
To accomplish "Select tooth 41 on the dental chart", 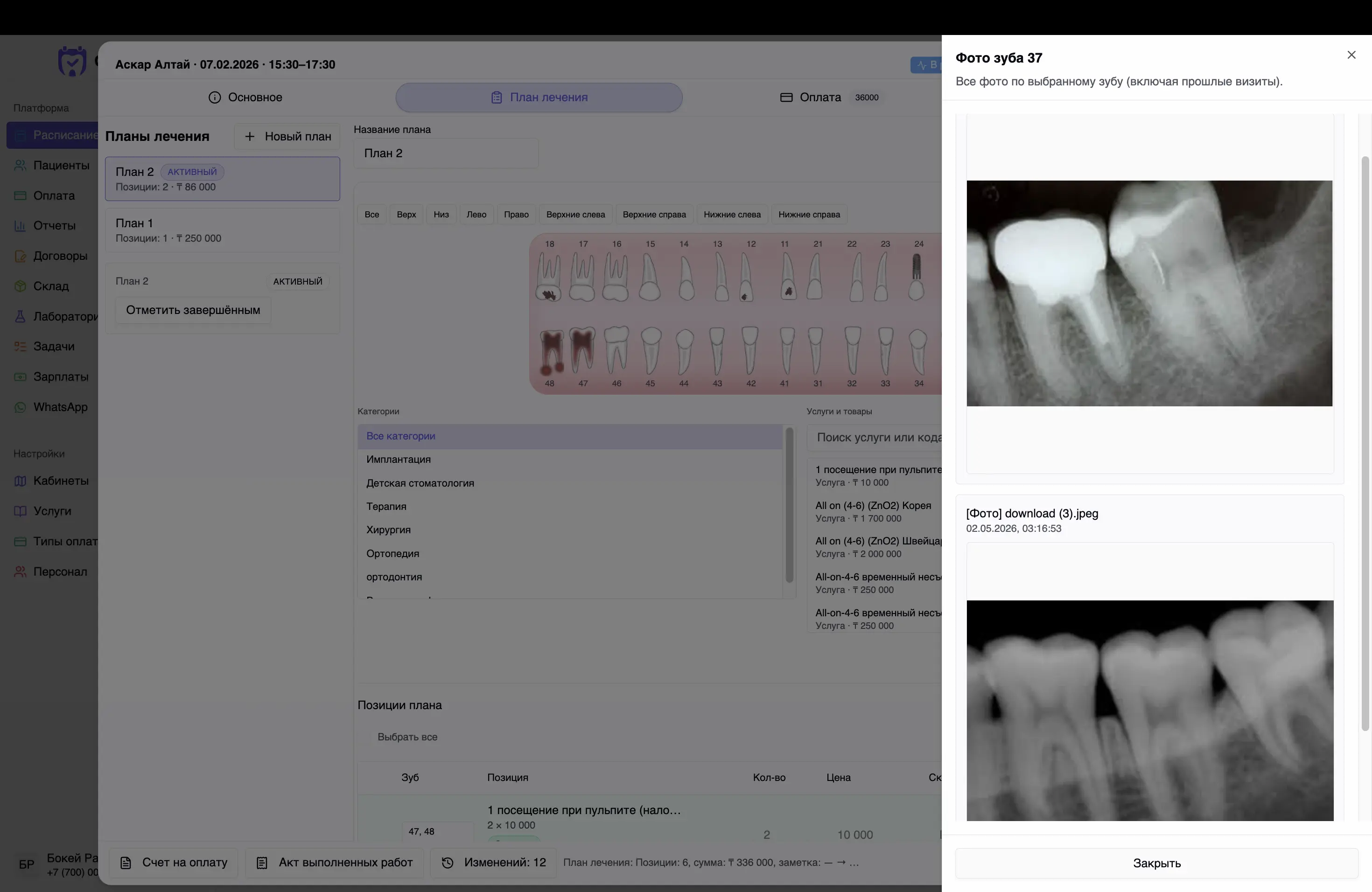I will tap(787, 350).
